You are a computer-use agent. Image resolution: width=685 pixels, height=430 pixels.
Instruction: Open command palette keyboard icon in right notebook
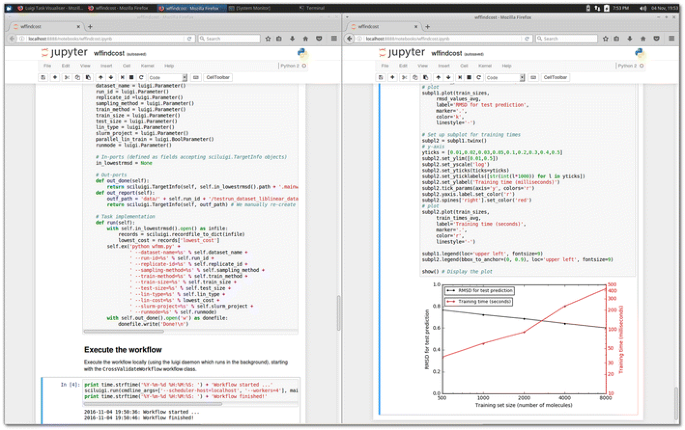pos(533,77)
